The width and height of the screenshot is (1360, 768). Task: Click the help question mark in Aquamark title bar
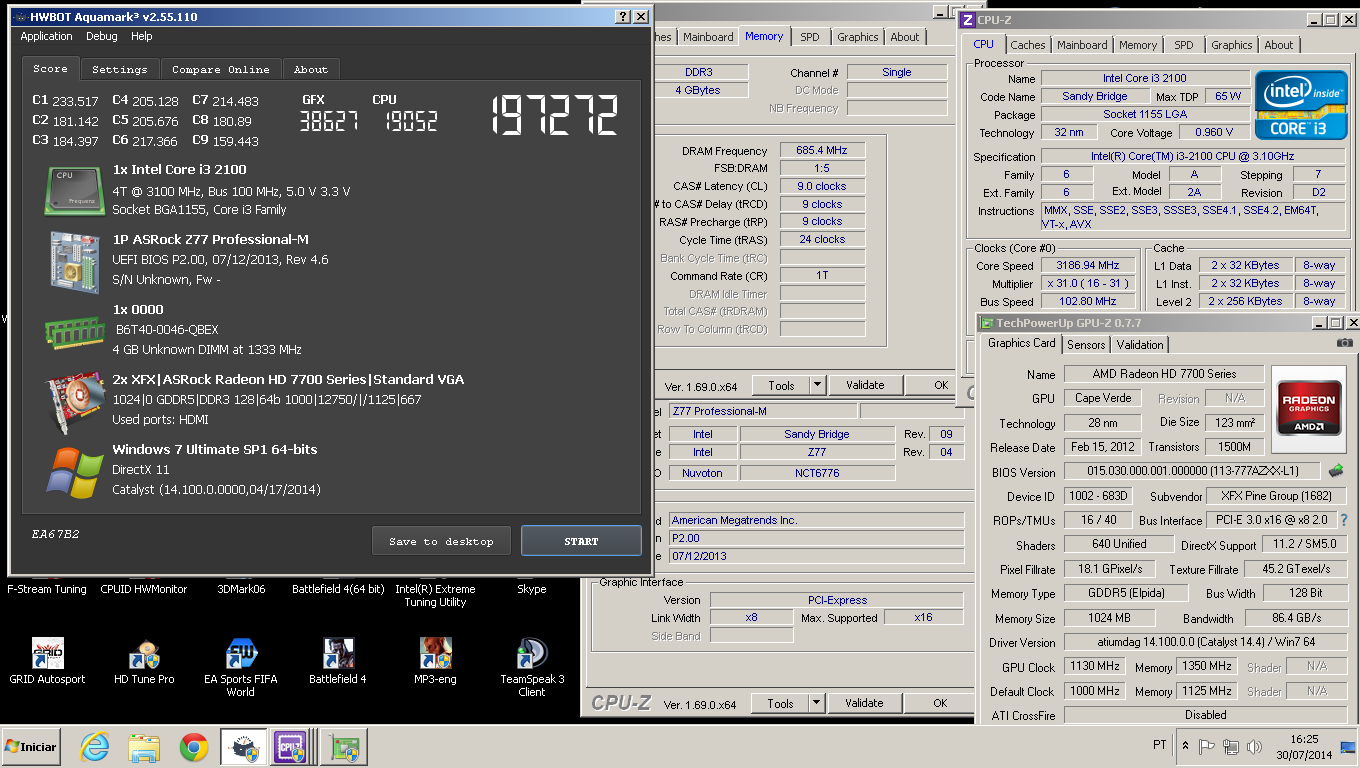pos(622,16)
